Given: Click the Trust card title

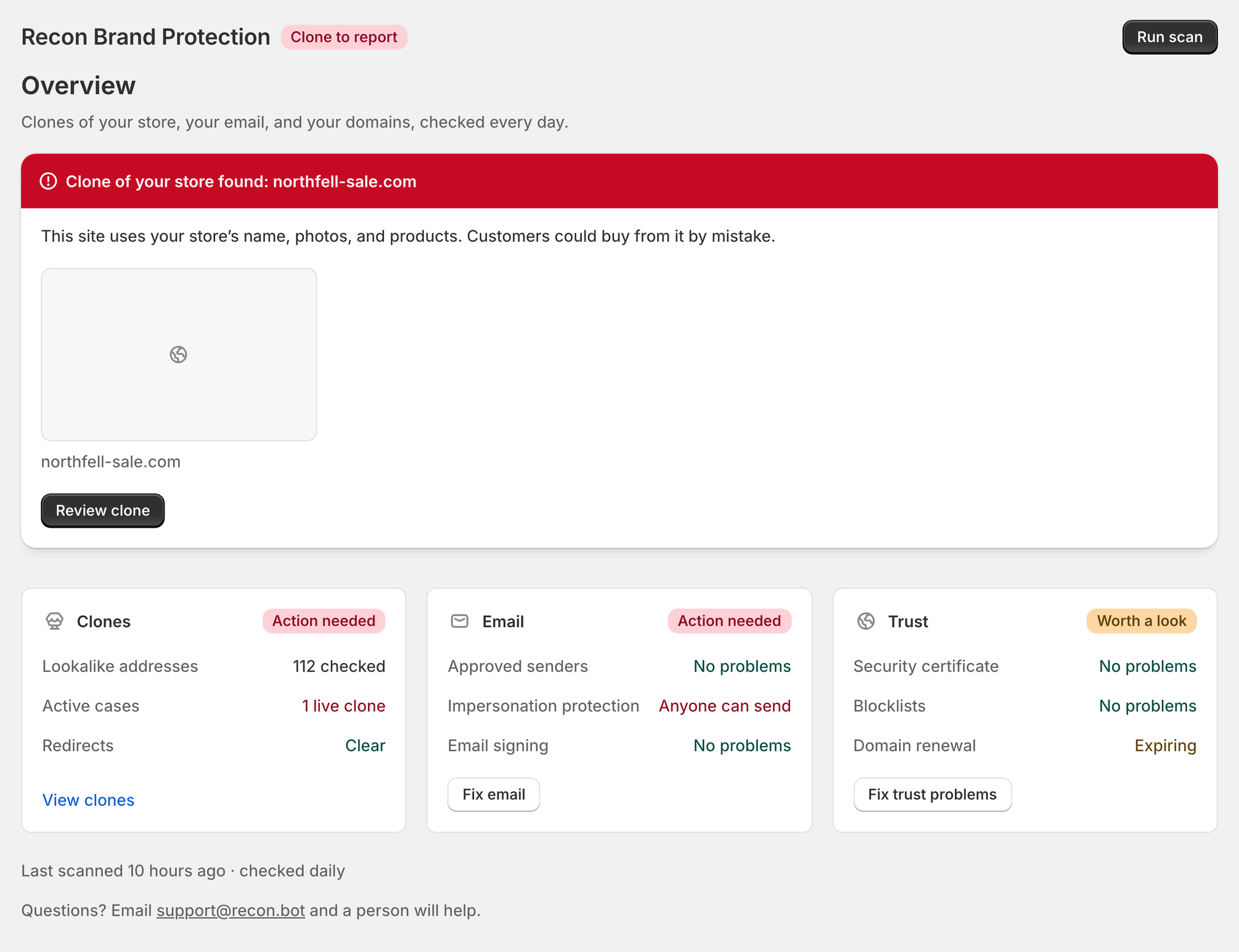Looking at the screenshot, I should tap(908, 622).
